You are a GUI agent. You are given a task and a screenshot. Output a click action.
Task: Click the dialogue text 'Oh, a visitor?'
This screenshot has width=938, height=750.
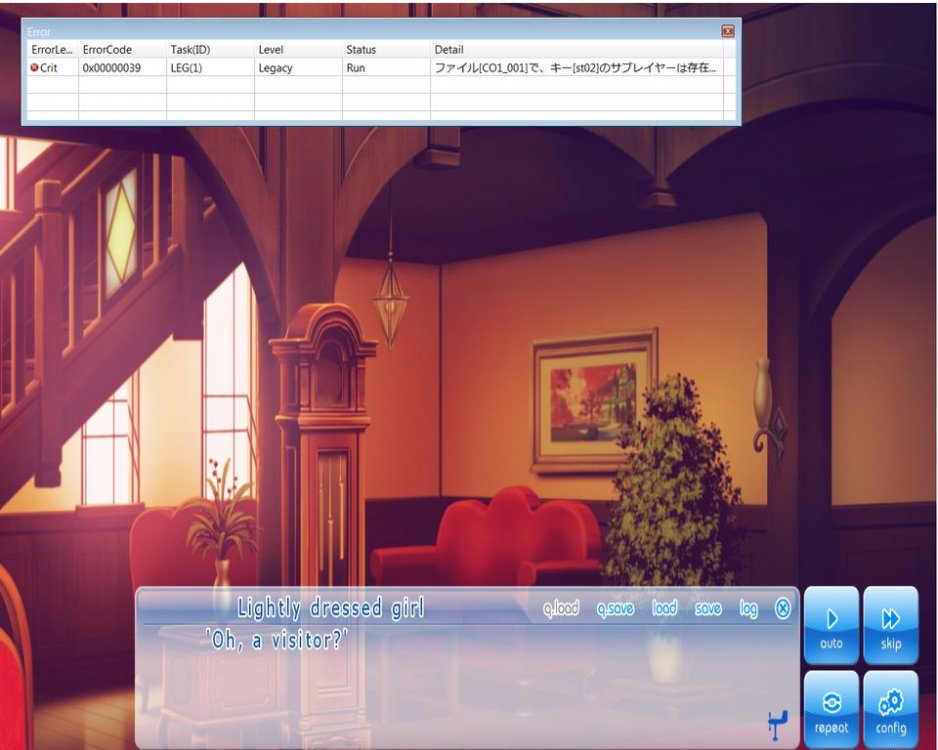(x=277, y=641)
